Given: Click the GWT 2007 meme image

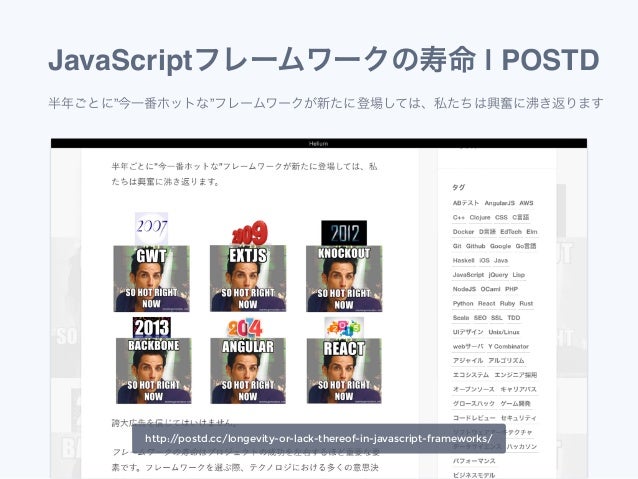Looking at the screenshot, I should click(151, 278).
